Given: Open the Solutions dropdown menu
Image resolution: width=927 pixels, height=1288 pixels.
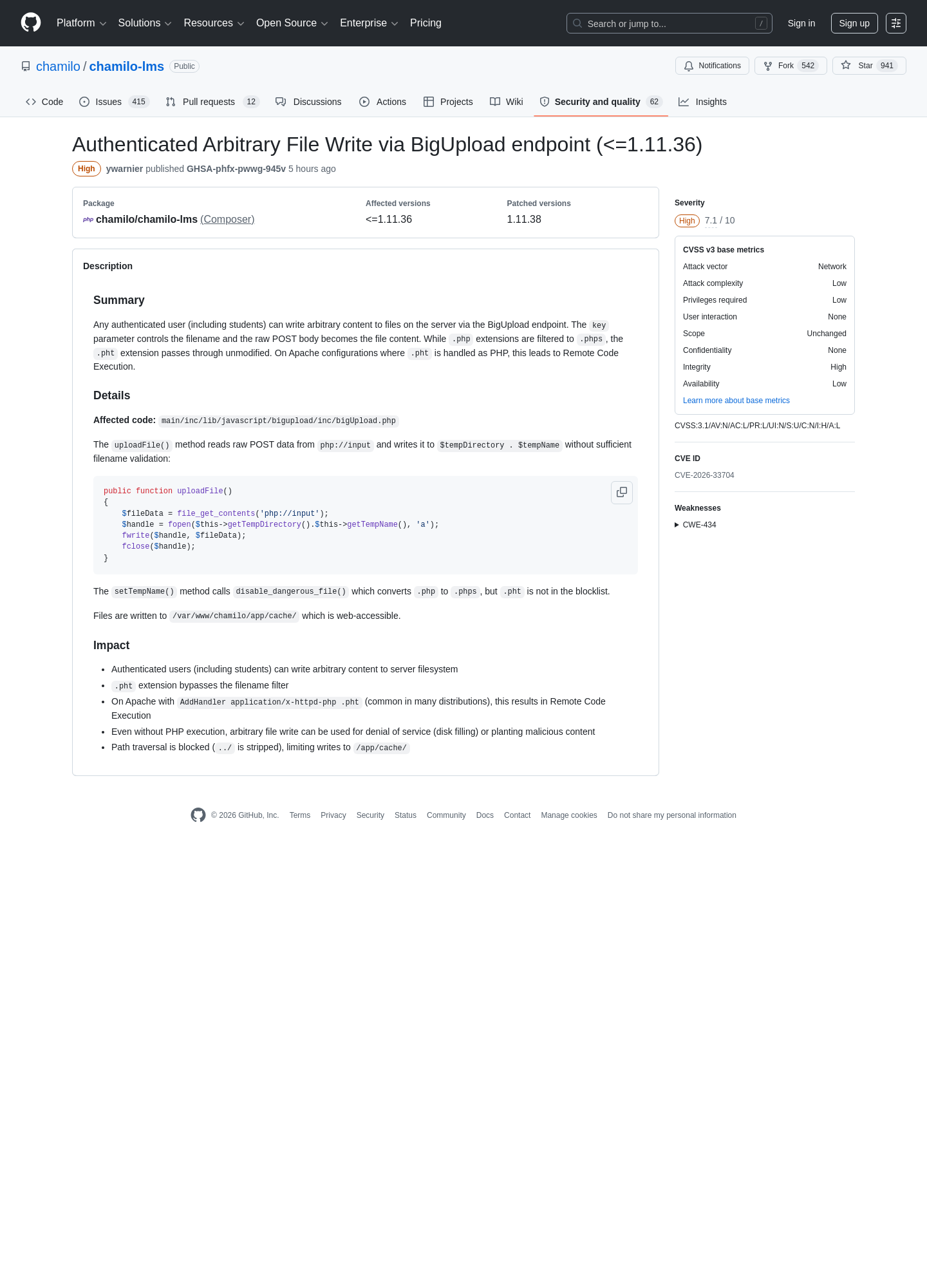Looking at the screenshot, I should pos(145,23).
